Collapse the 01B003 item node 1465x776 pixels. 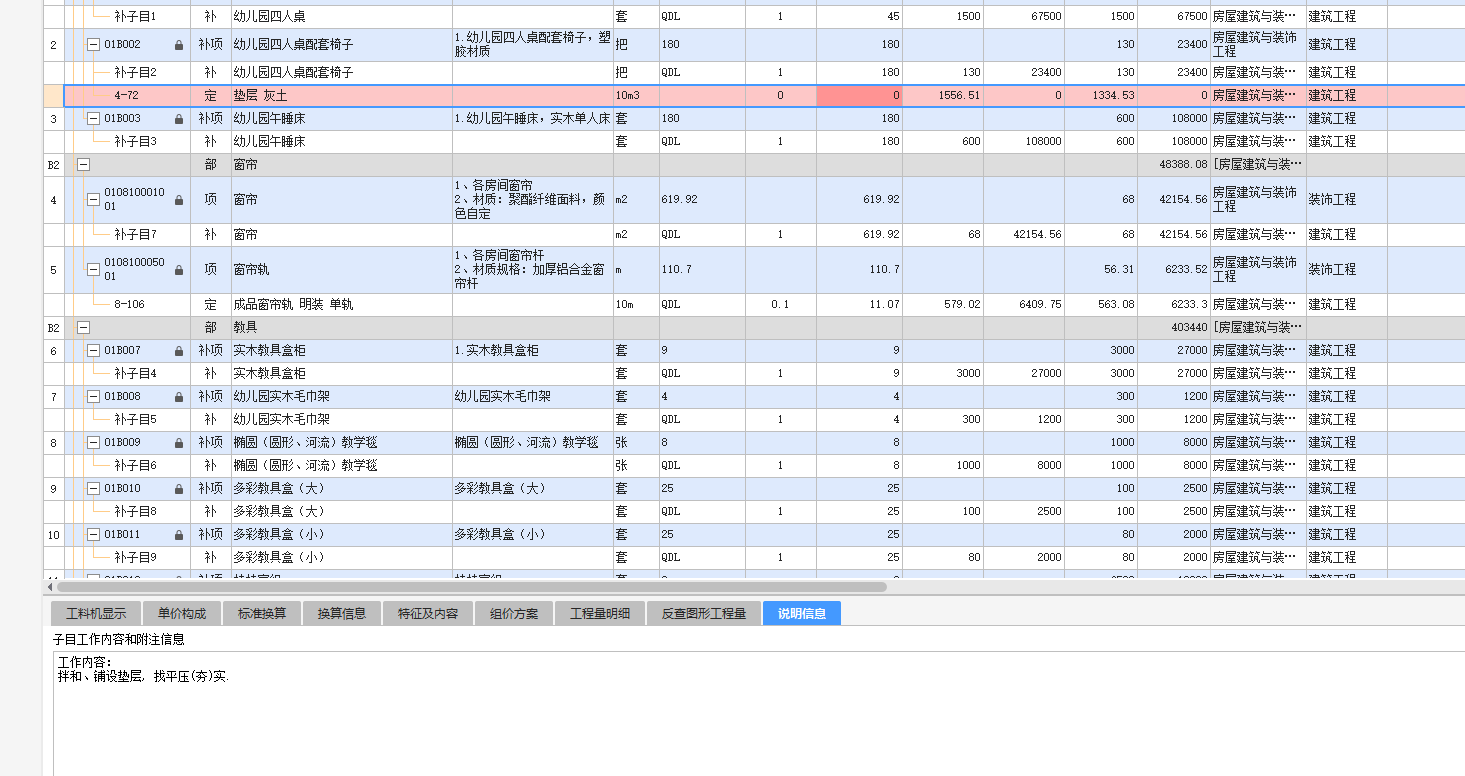coord(93,119)
